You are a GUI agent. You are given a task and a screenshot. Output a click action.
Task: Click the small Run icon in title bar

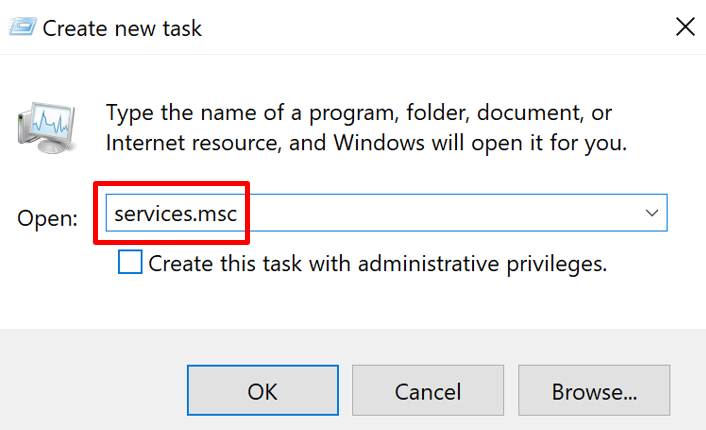click(21, 28)
